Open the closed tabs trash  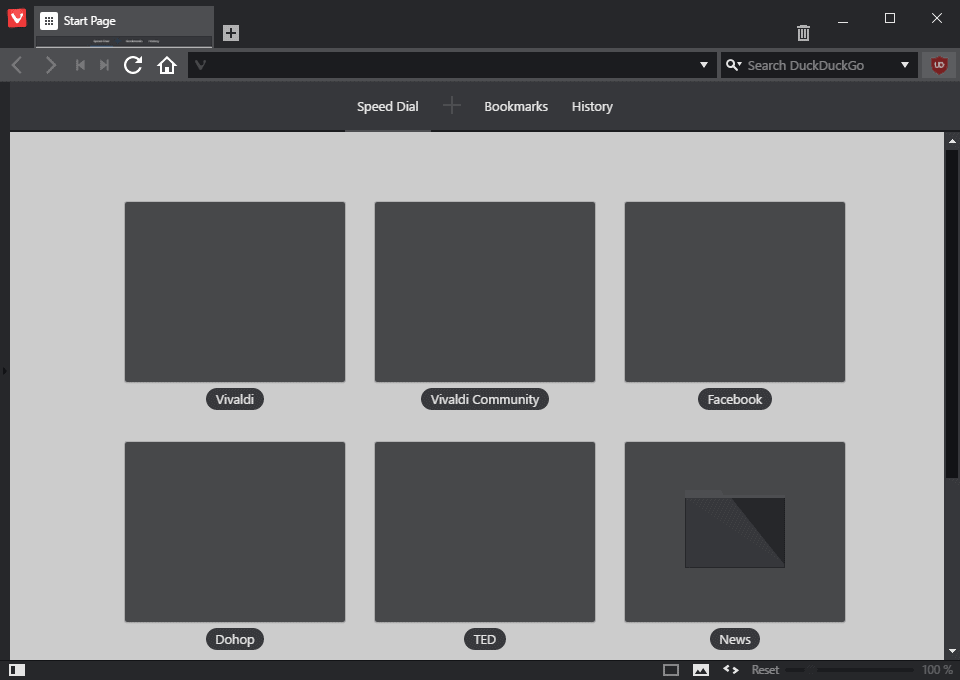click(802, 32)
